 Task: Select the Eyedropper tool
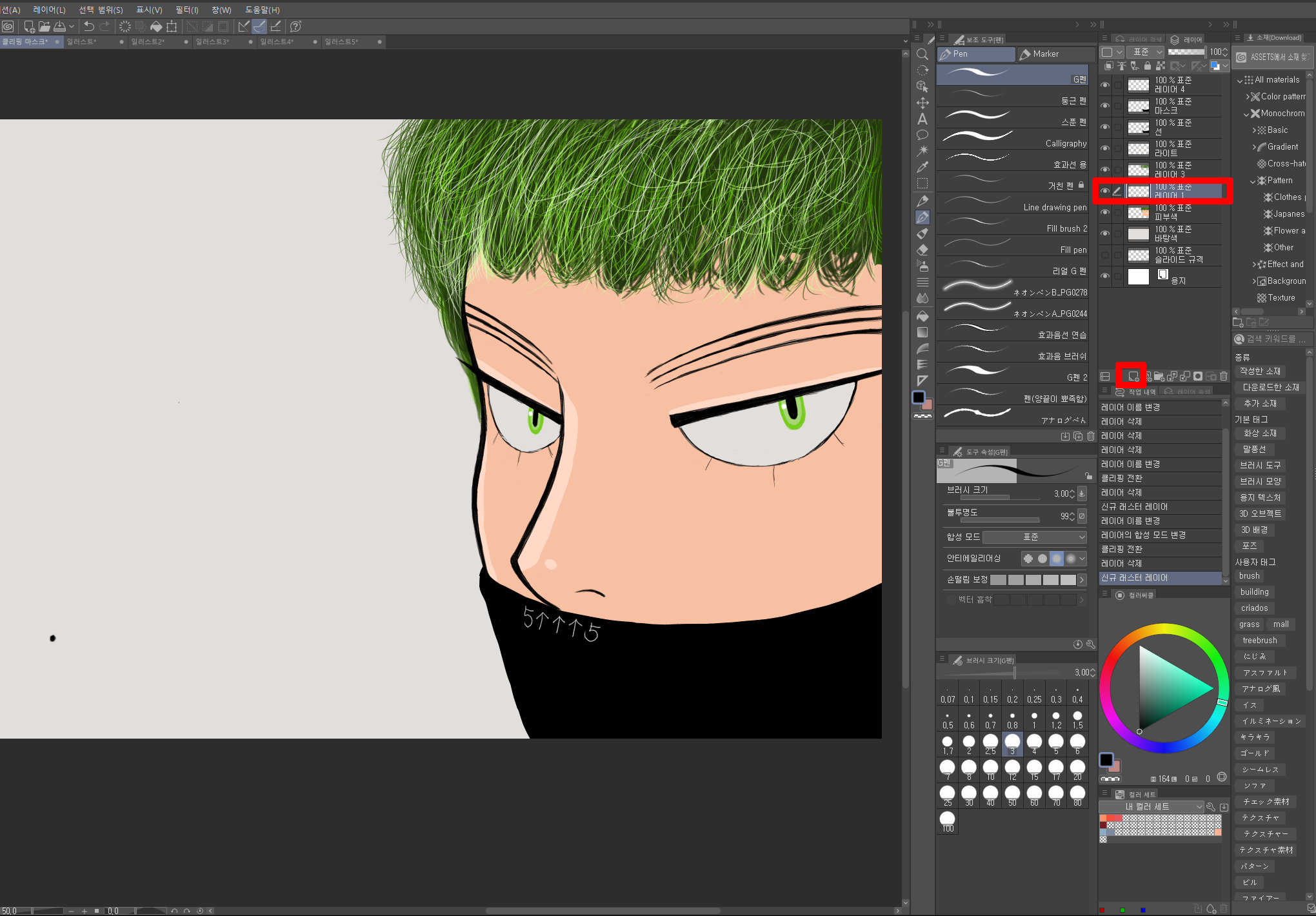click(922, 167)
